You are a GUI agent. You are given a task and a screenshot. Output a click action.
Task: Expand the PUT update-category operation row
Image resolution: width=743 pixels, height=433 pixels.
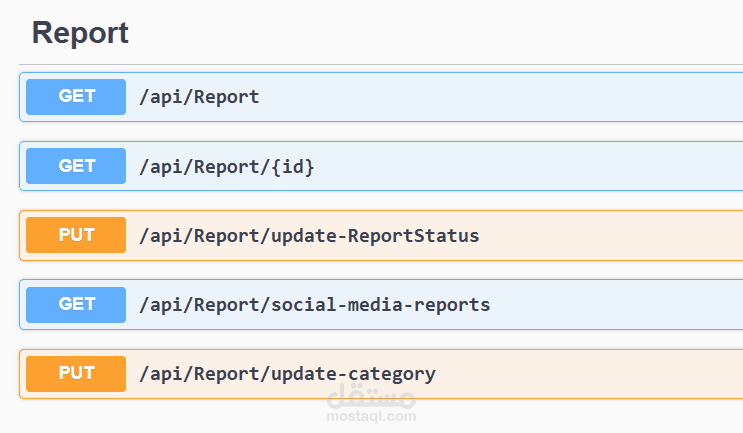600,374
